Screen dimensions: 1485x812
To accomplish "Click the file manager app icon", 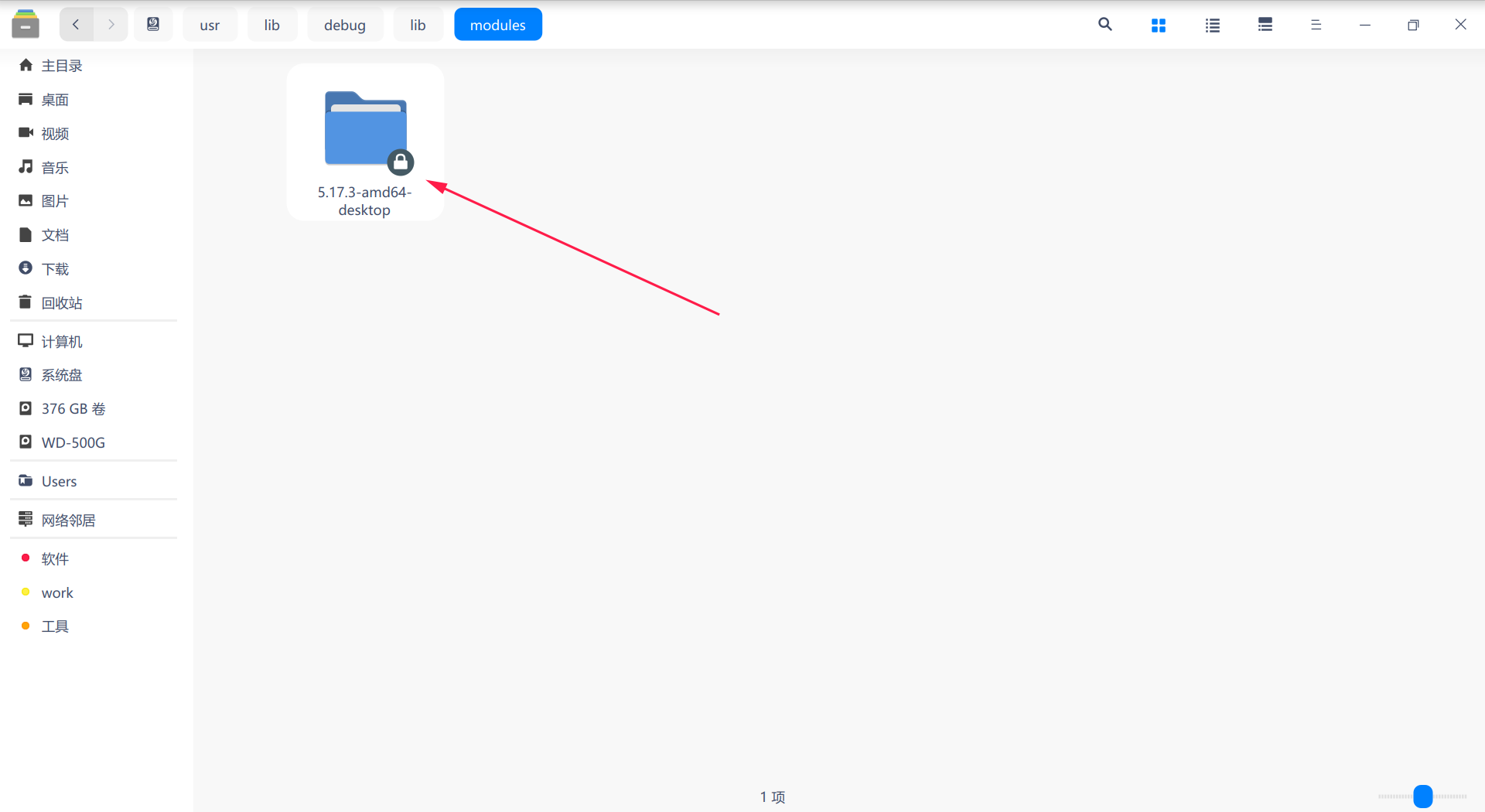I will (x=26, y=25).
